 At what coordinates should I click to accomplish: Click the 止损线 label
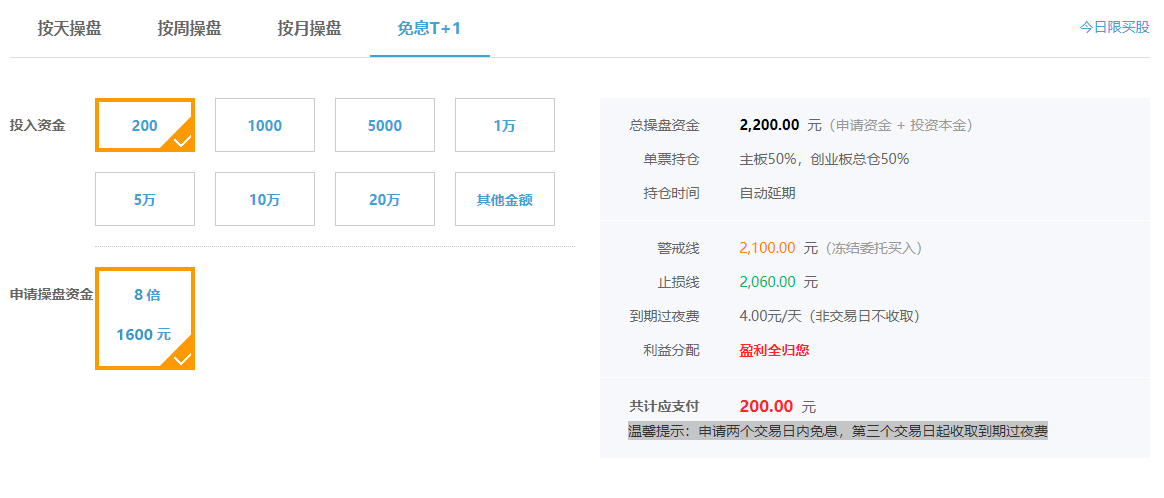click(x=679, y=282)
